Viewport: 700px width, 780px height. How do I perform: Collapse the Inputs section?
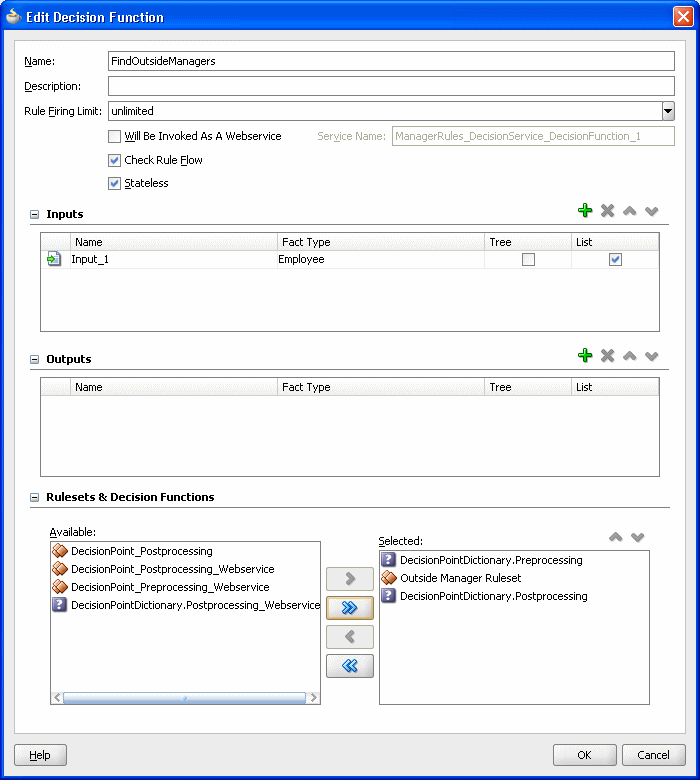click(34, 214)
